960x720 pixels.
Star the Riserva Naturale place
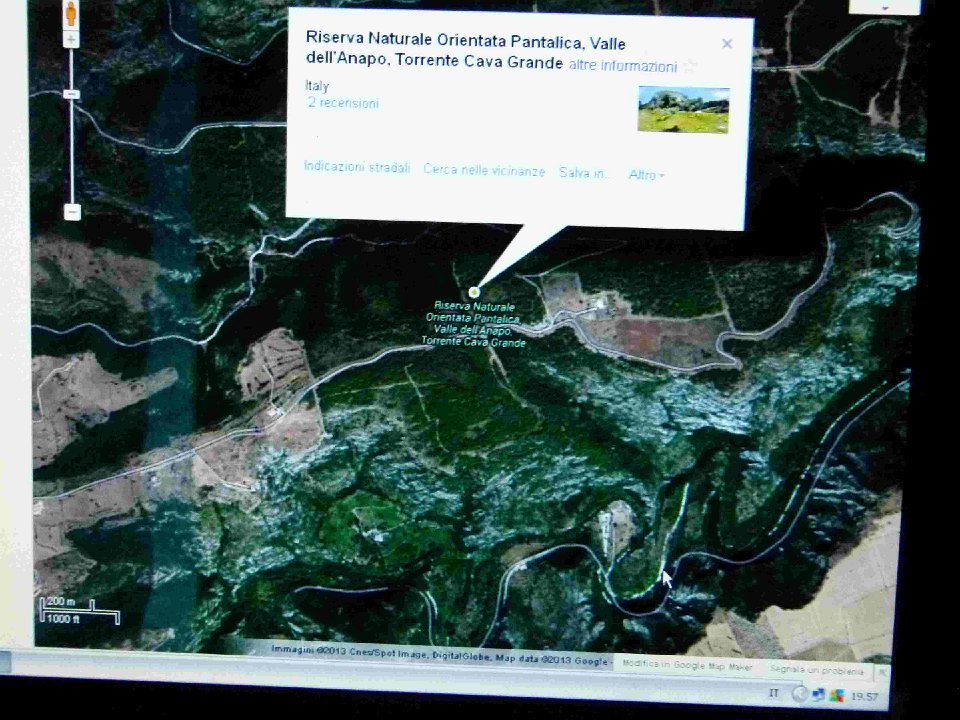pyautogui.click(x=690, y=66)
